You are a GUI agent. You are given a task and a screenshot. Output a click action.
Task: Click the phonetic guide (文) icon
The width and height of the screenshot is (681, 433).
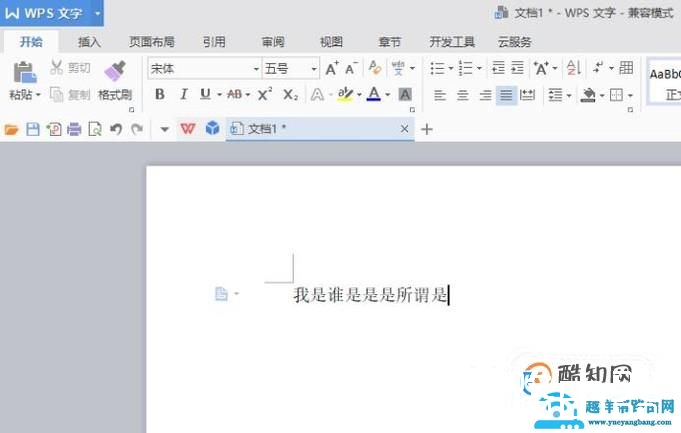click(x=398, y=68)
